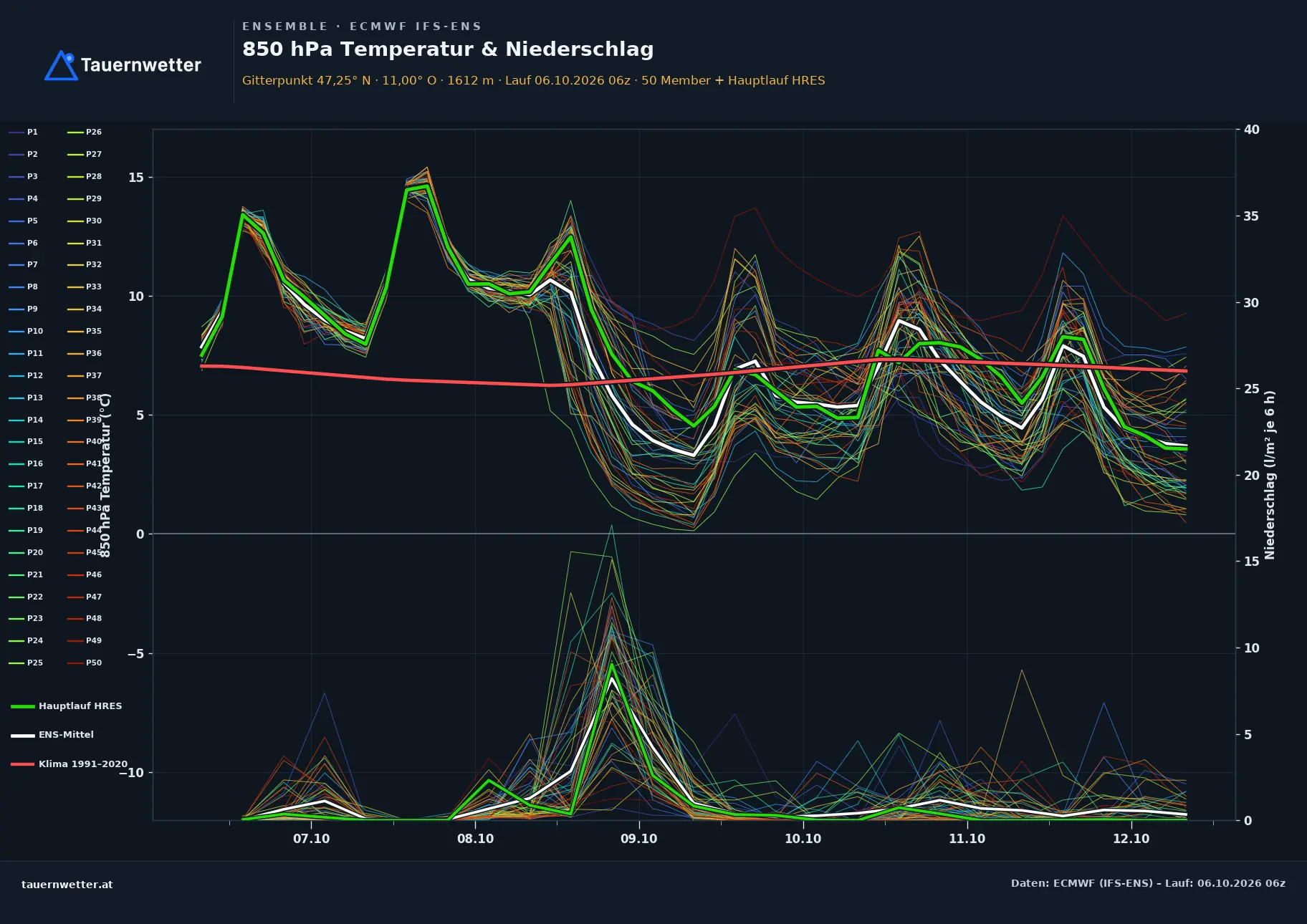Viewport: 1307px width, 924px height.
Task: Click the 12.10 date axis label
Action: pyautogui.click(x=1131, y=839)
